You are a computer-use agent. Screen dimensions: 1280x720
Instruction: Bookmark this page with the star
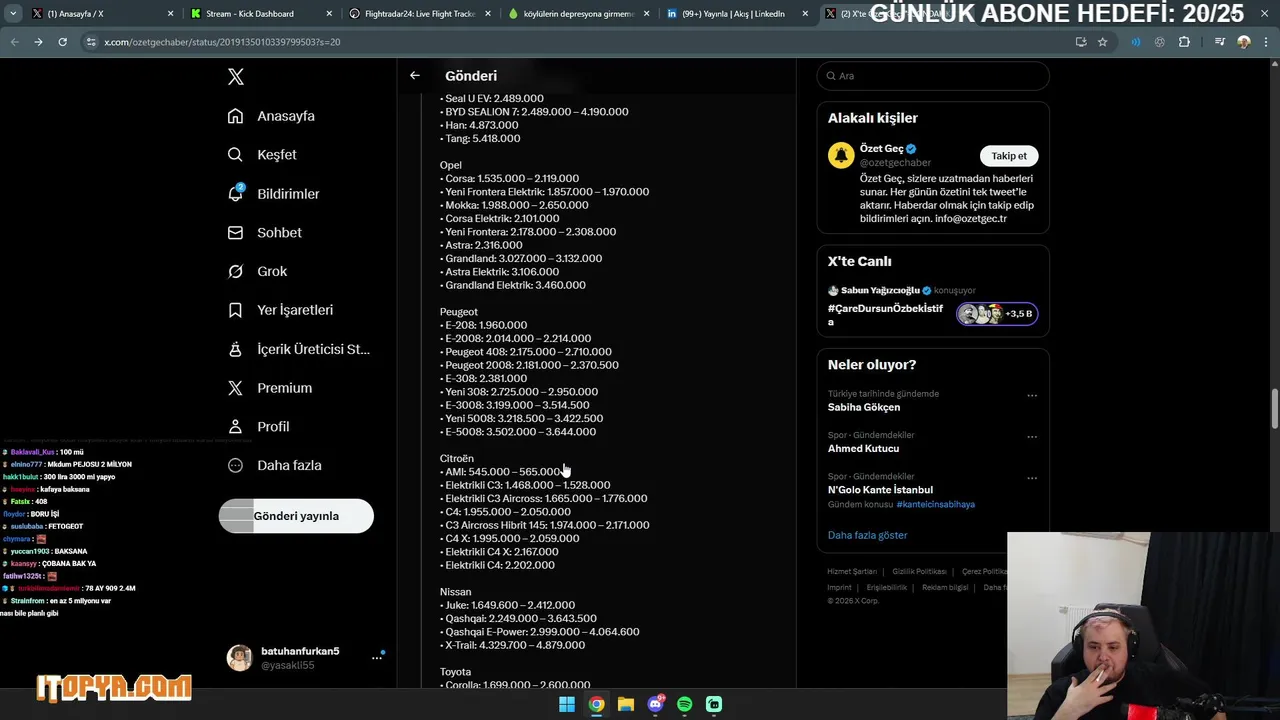1102,42
